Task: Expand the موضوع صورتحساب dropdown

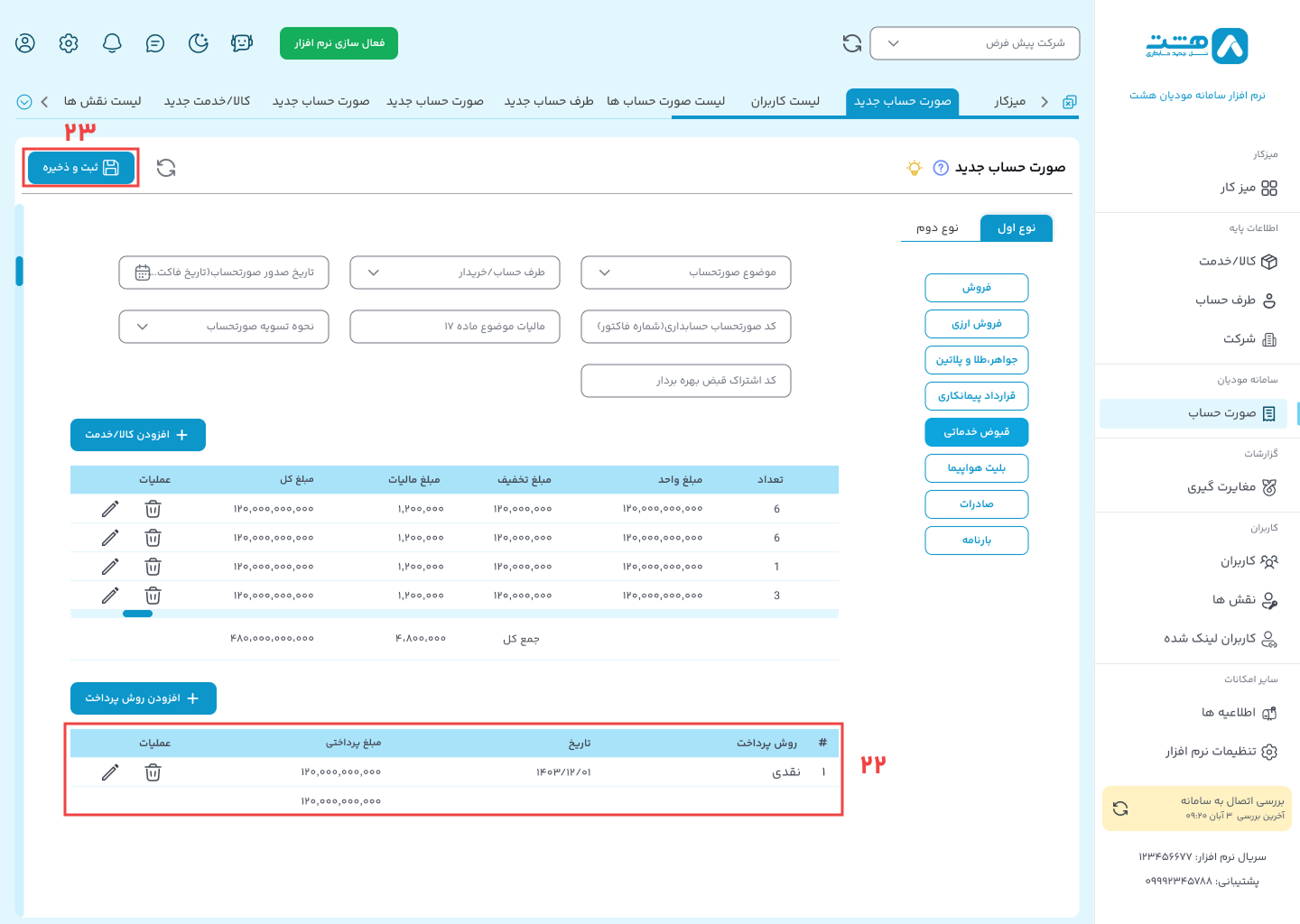Action: (685, 273)
